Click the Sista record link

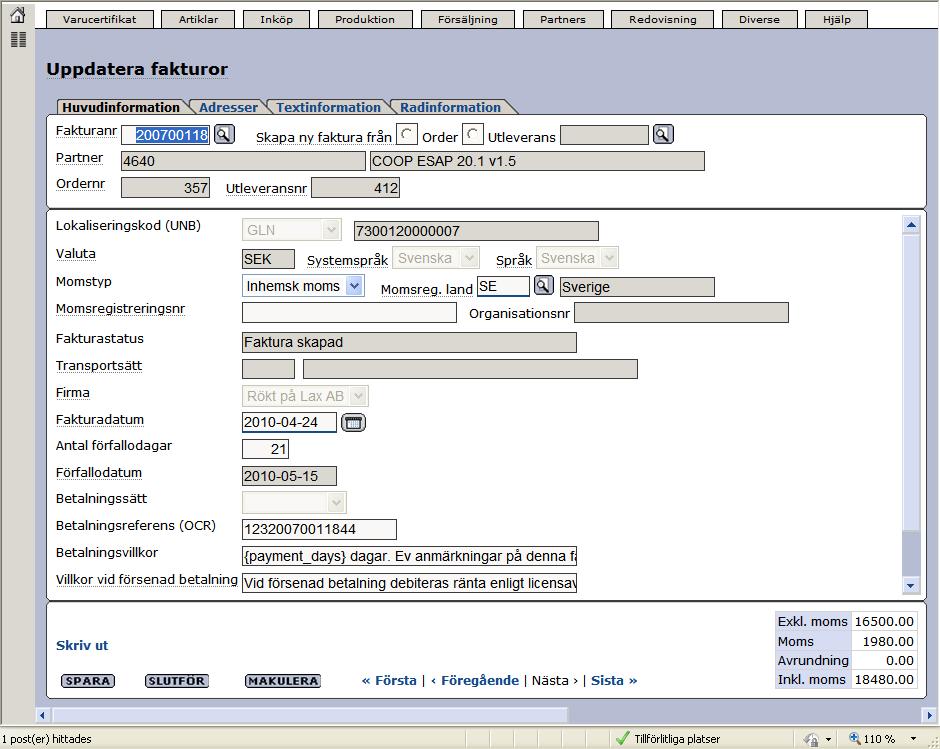[614, 681]
